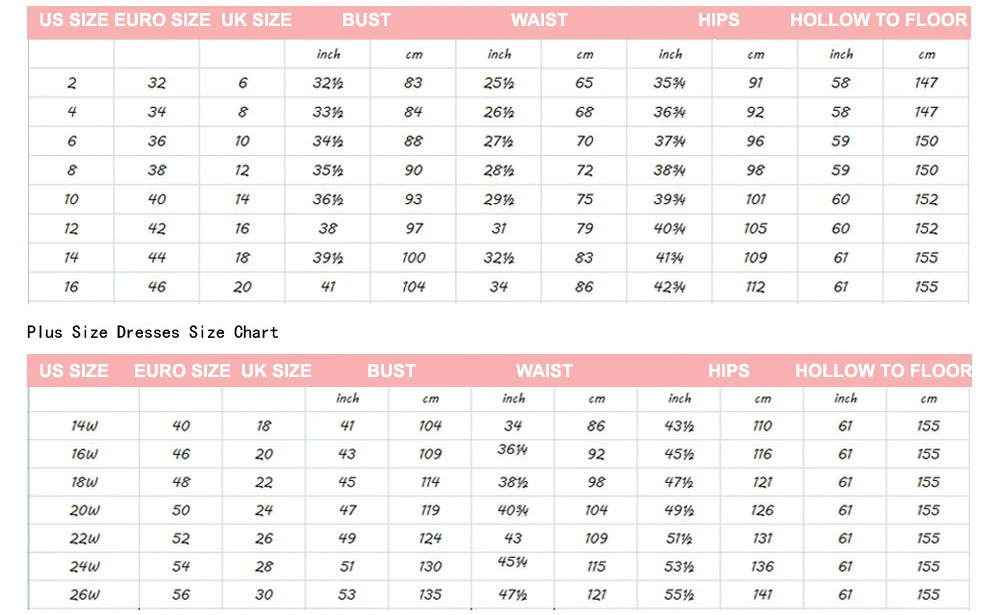Click the HOLLOW TO FLOOR header in top table

pyautogui.click(x=878, y=20)
